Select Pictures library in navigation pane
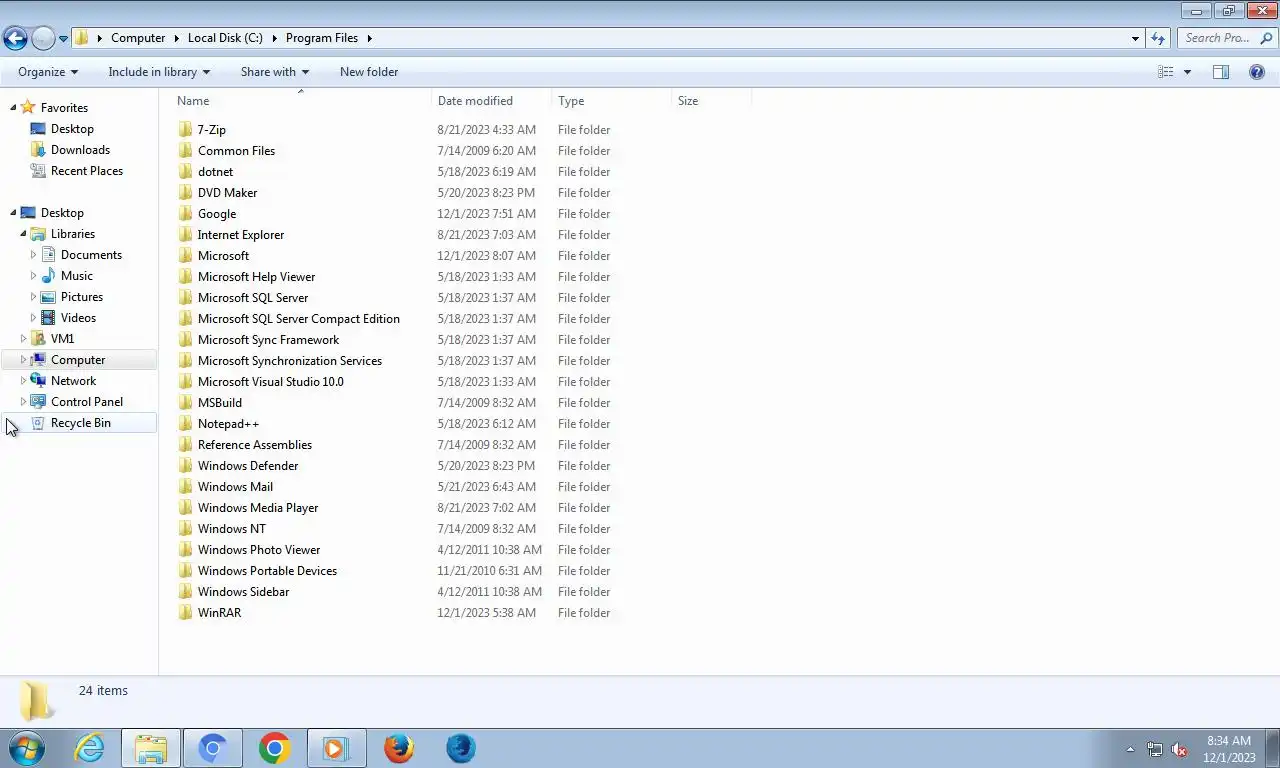Viewport: 1280px width, 768px height. click(81, 297)
